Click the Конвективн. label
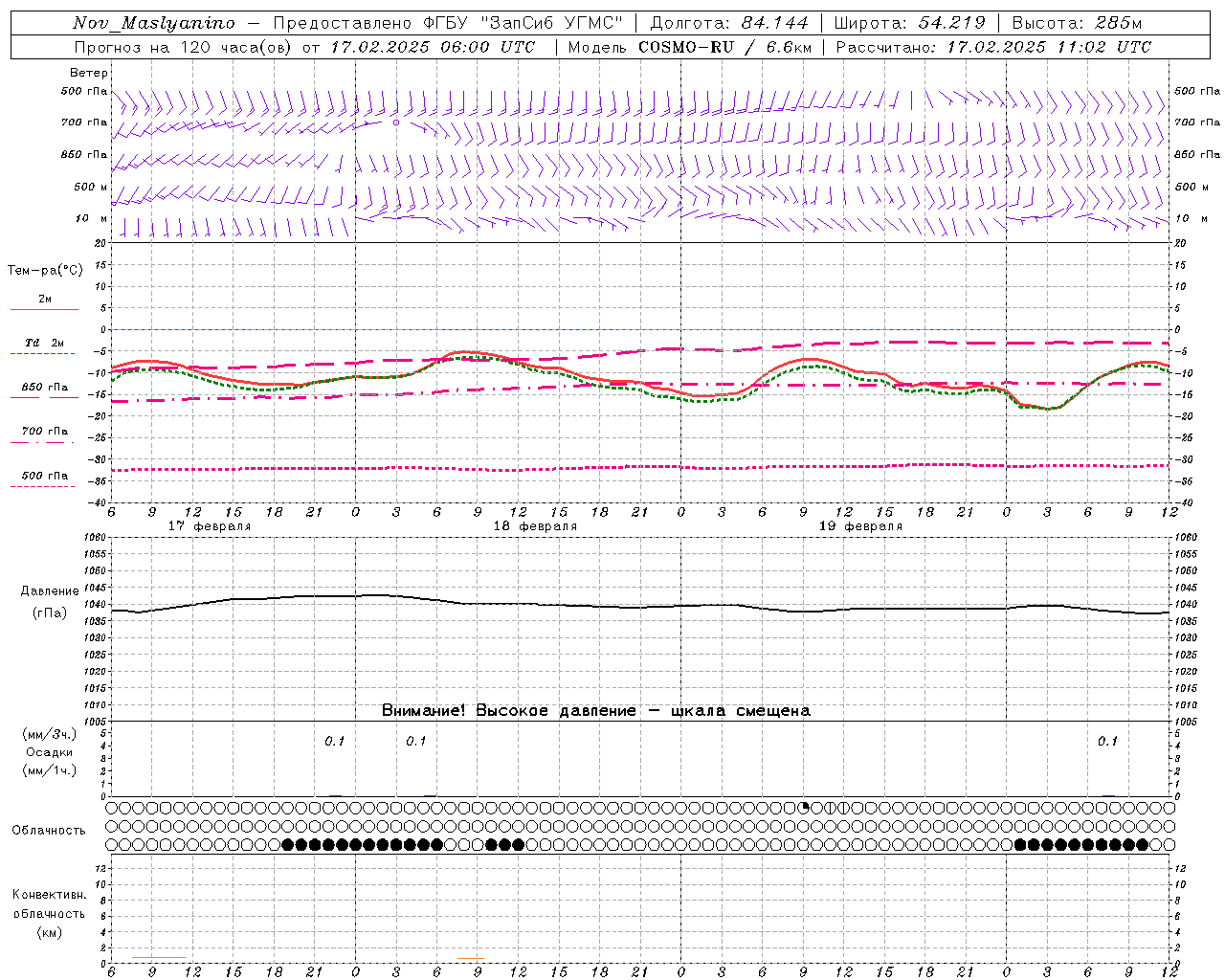1225x980 pixels. [49, 895]
